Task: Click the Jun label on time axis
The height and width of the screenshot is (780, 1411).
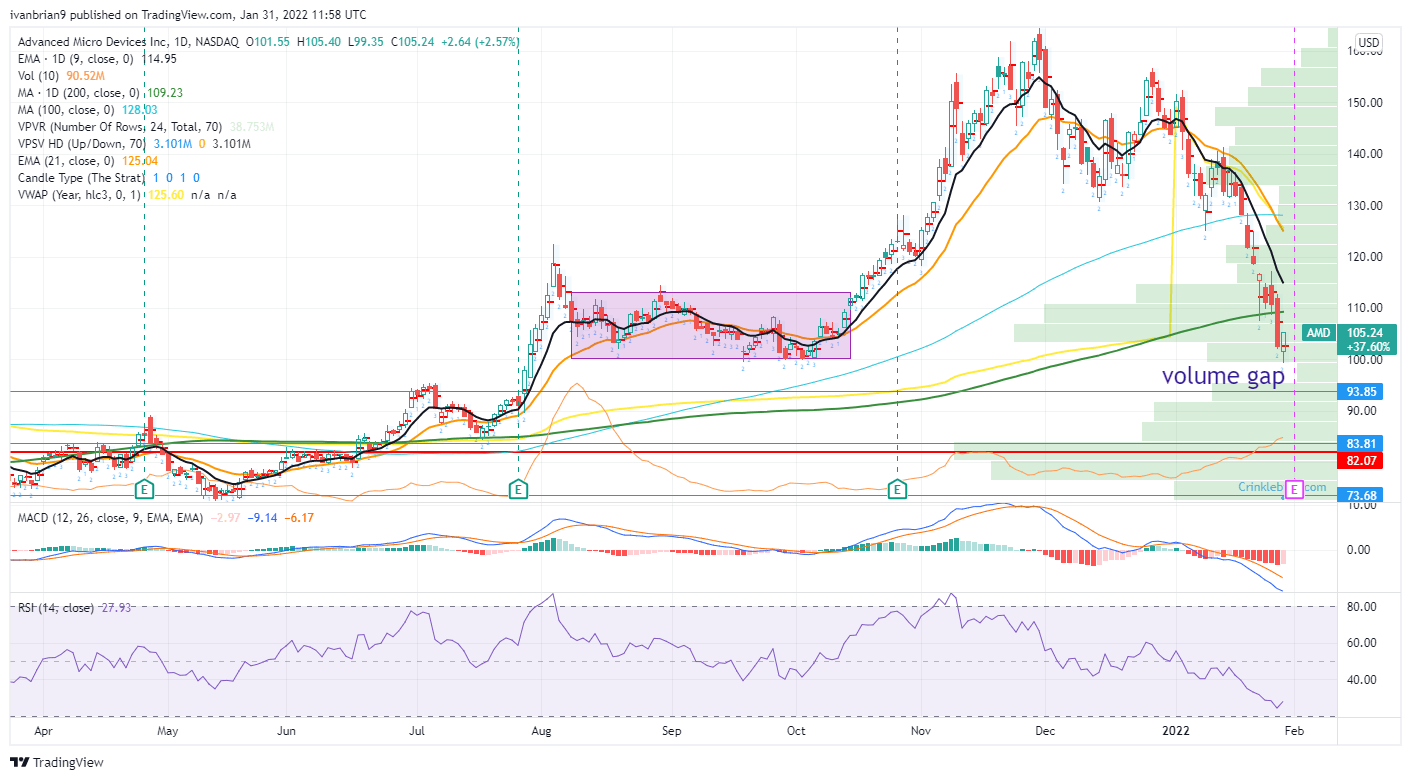Action: pyautogui.click(x=287, y=732)
